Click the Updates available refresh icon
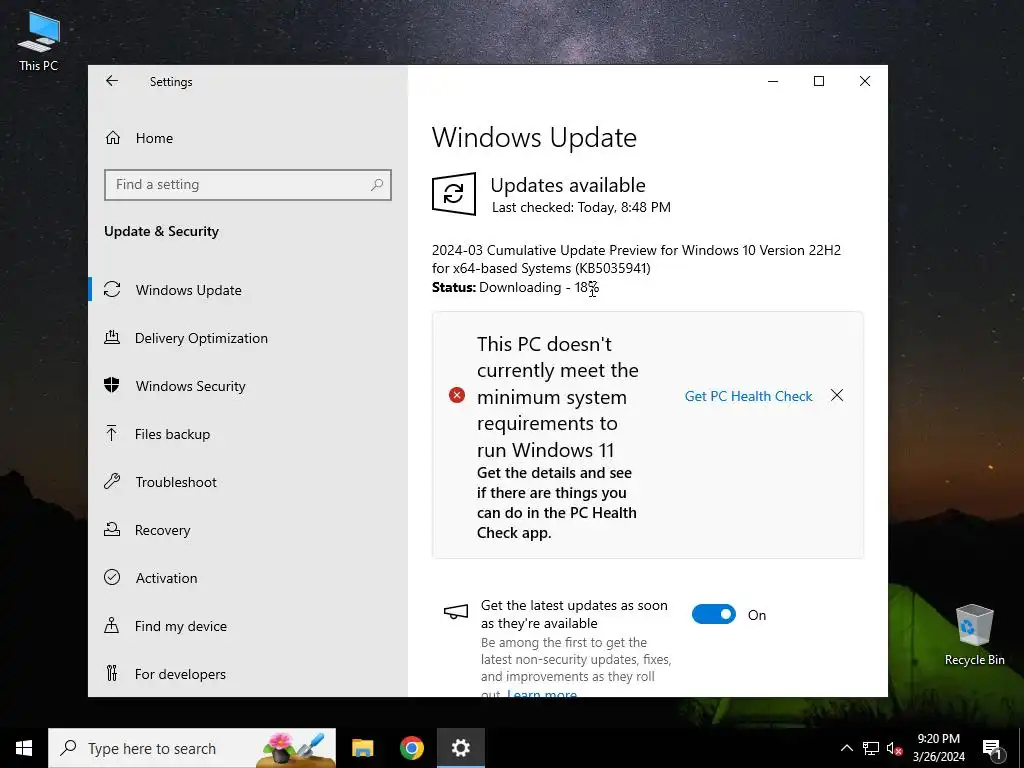The width and height of the screenshot is (1024, 768). tap(454, 194)
